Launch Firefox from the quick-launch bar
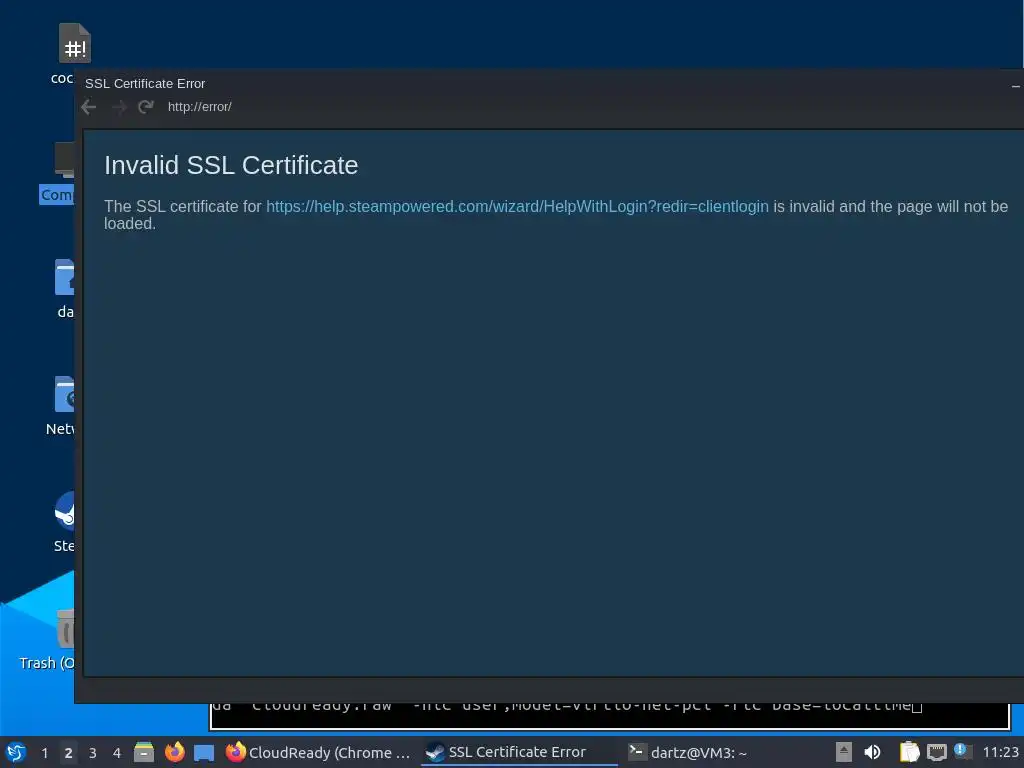Viewport: 1024px width, 768px height. pos(174,752)
